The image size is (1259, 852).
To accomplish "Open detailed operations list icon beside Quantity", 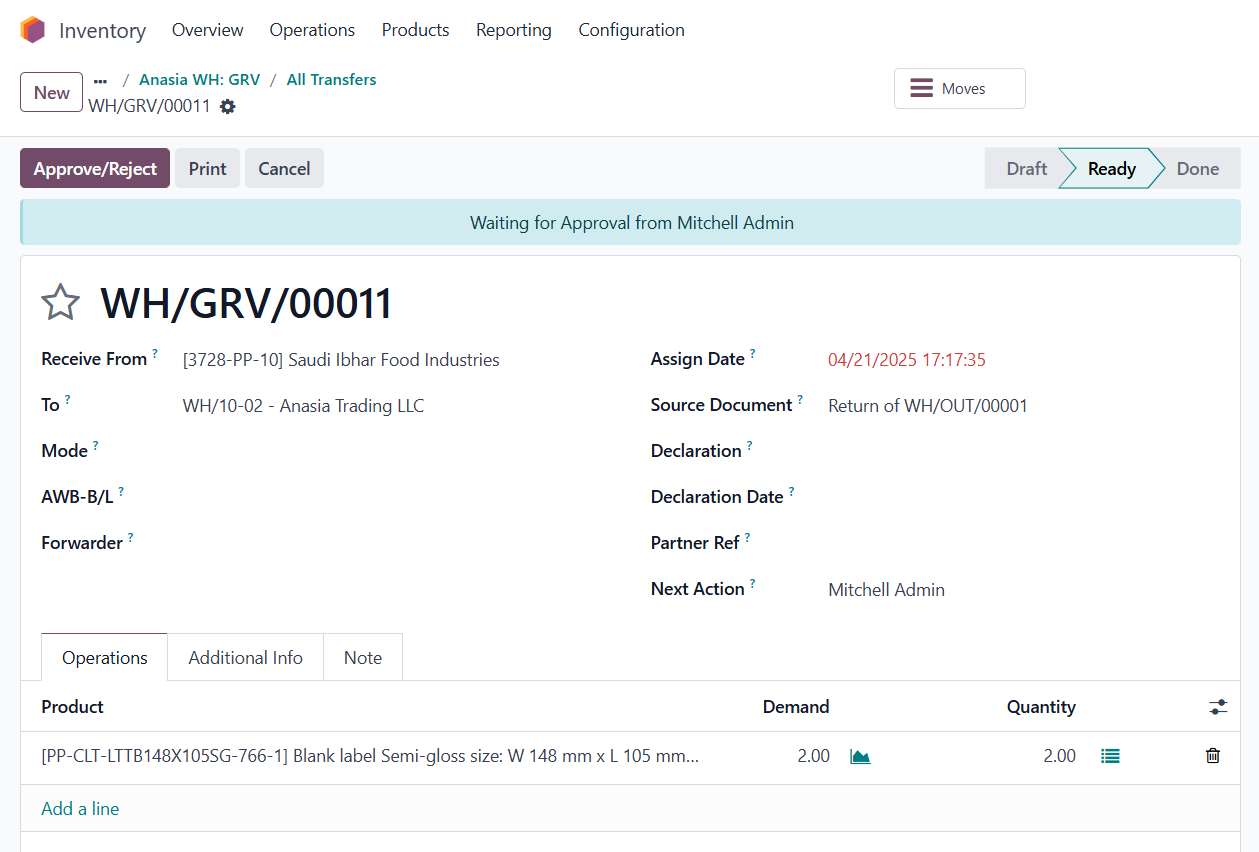I will [x=1110, y=757].
